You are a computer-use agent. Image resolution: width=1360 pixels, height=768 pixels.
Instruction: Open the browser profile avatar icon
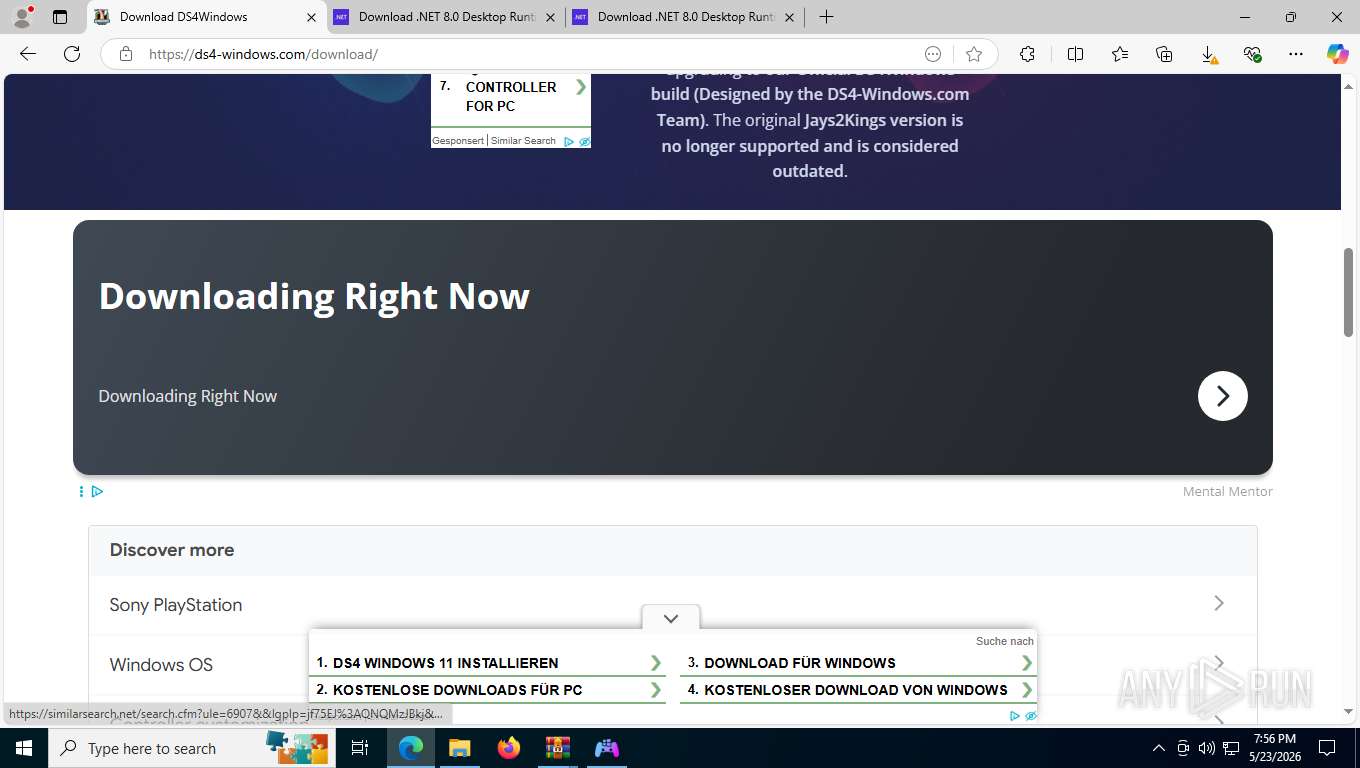[22, 17]
